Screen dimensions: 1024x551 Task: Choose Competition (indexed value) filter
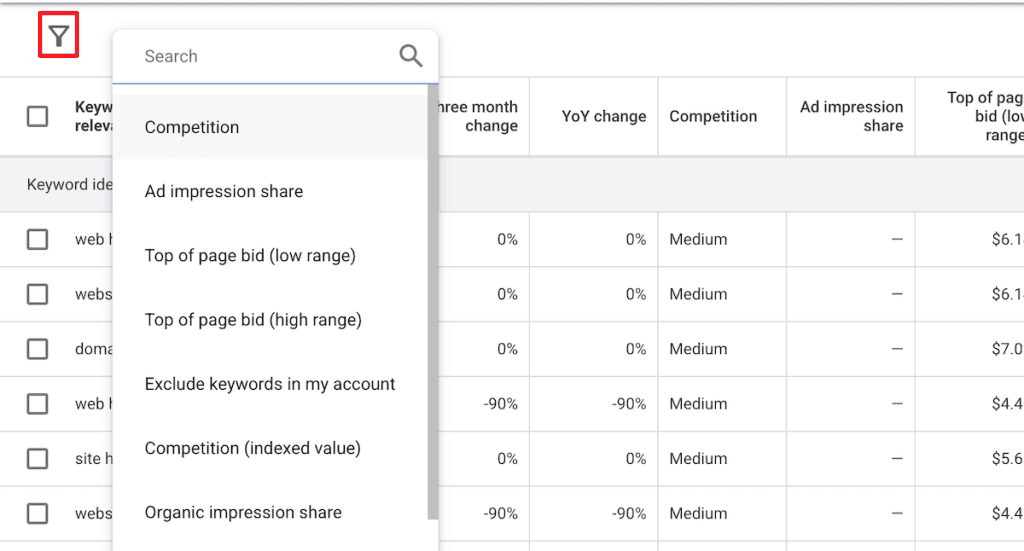coord(270,448)
